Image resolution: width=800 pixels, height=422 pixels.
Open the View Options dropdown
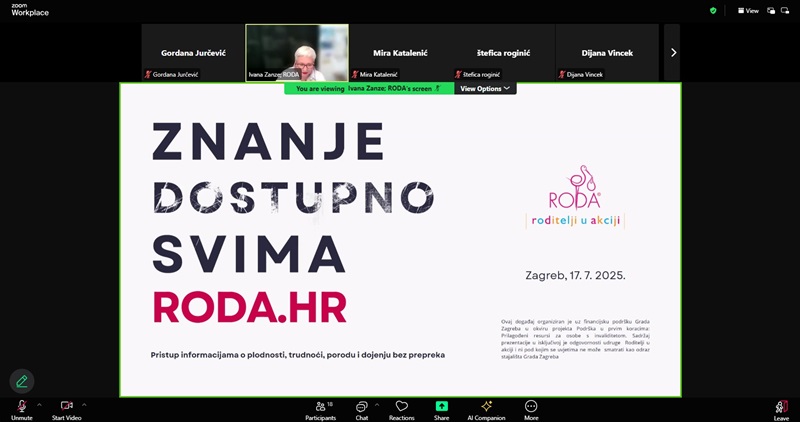[485, 88]
